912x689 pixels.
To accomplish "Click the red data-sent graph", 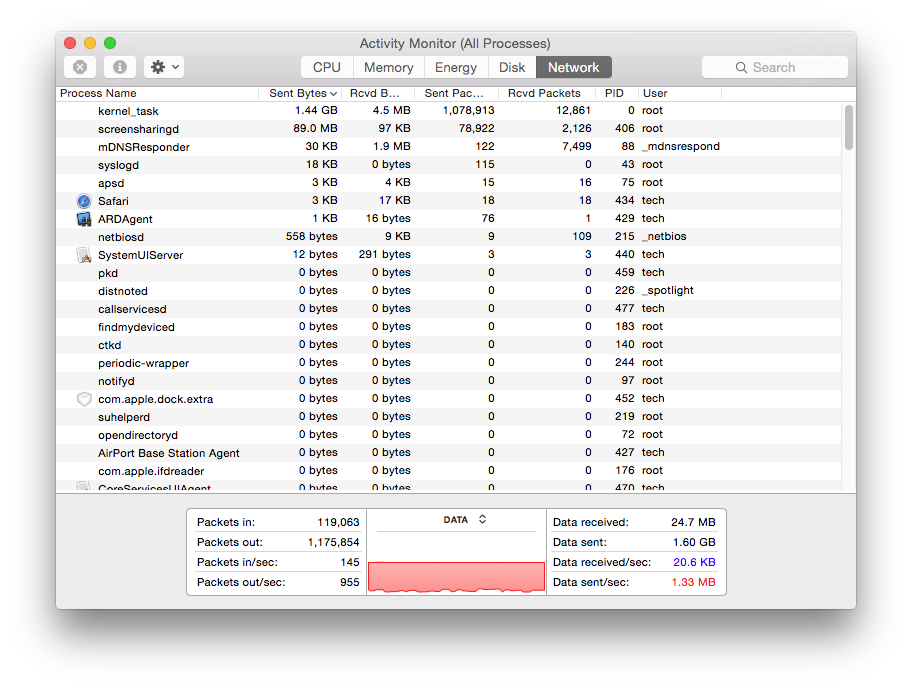I will click(457, 577).
